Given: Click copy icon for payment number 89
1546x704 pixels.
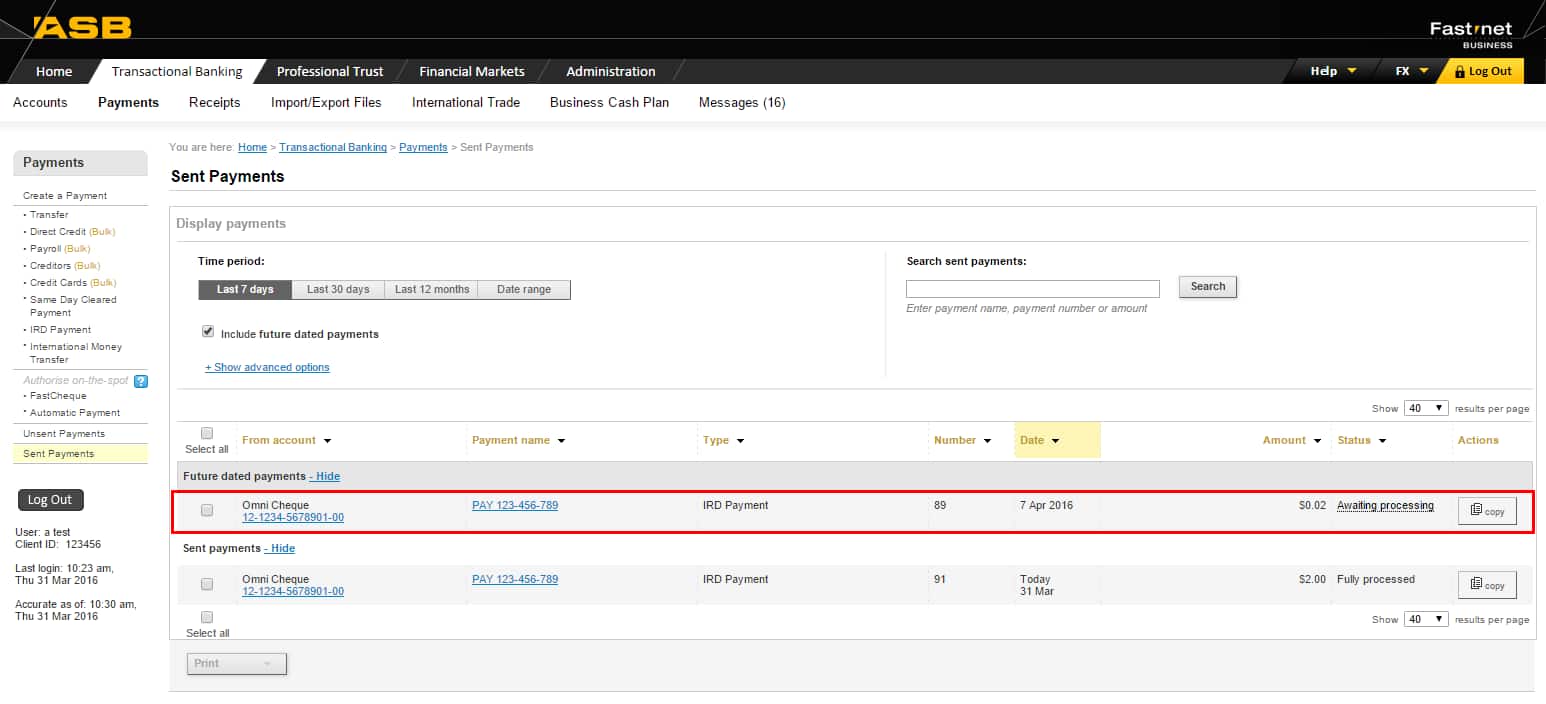Looking at the screenshot, I should [x=1486, y=511].
